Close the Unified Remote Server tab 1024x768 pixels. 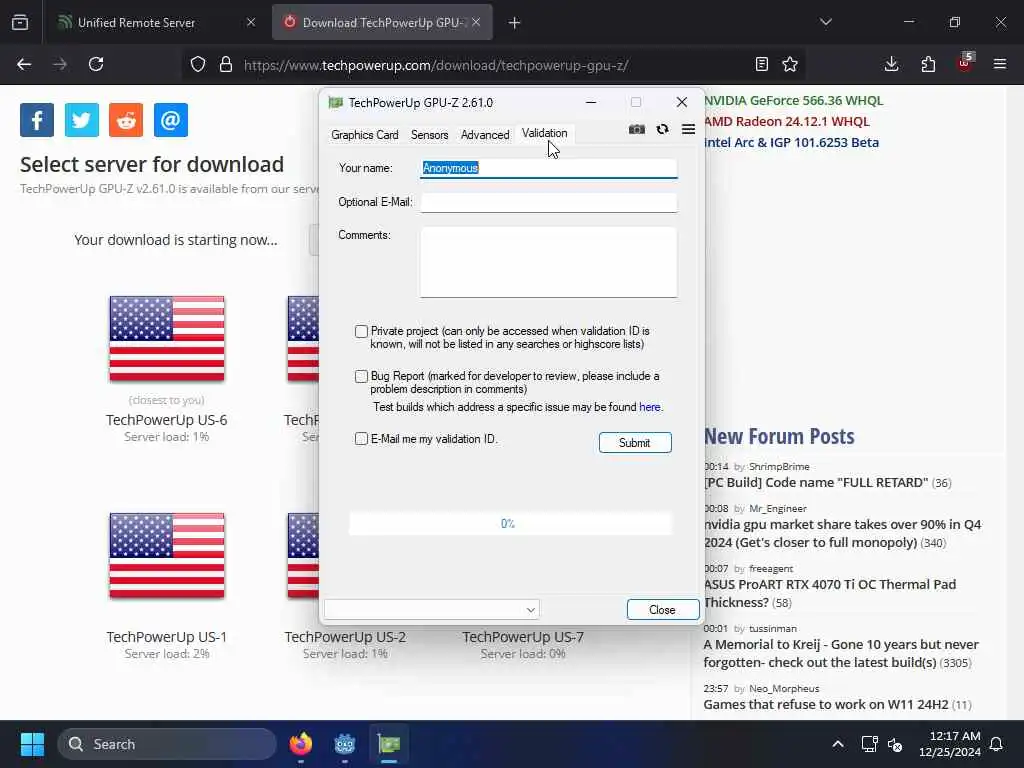click(x=251, y=22)
